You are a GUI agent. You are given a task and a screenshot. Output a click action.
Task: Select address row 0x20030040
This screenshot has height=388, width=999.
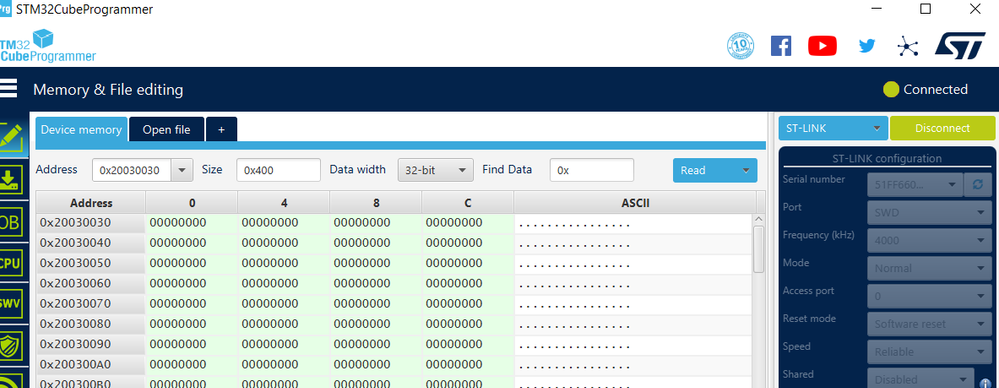coord(90,243)
